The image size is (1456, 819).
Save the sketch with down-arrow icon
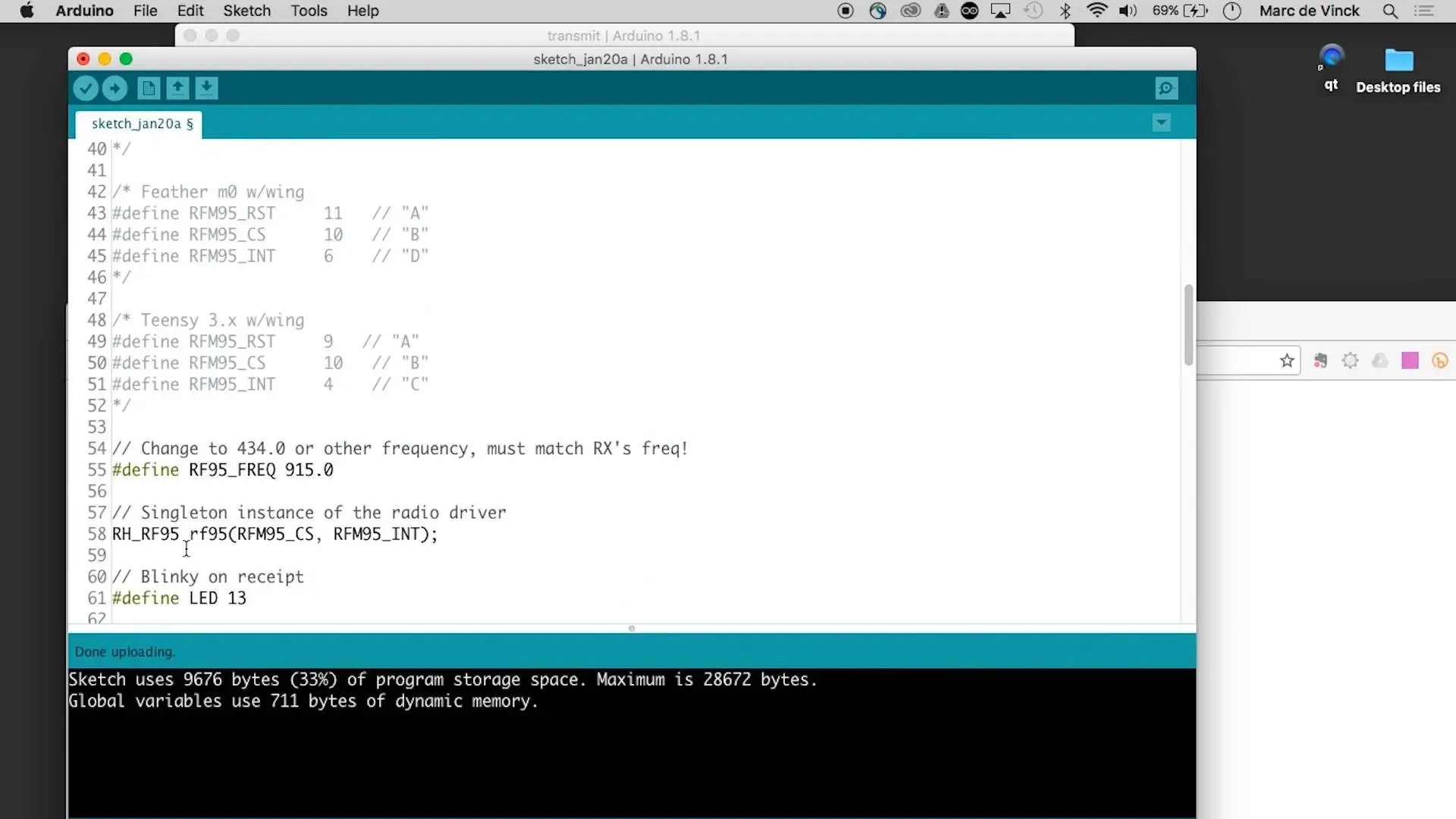(206, 89)
